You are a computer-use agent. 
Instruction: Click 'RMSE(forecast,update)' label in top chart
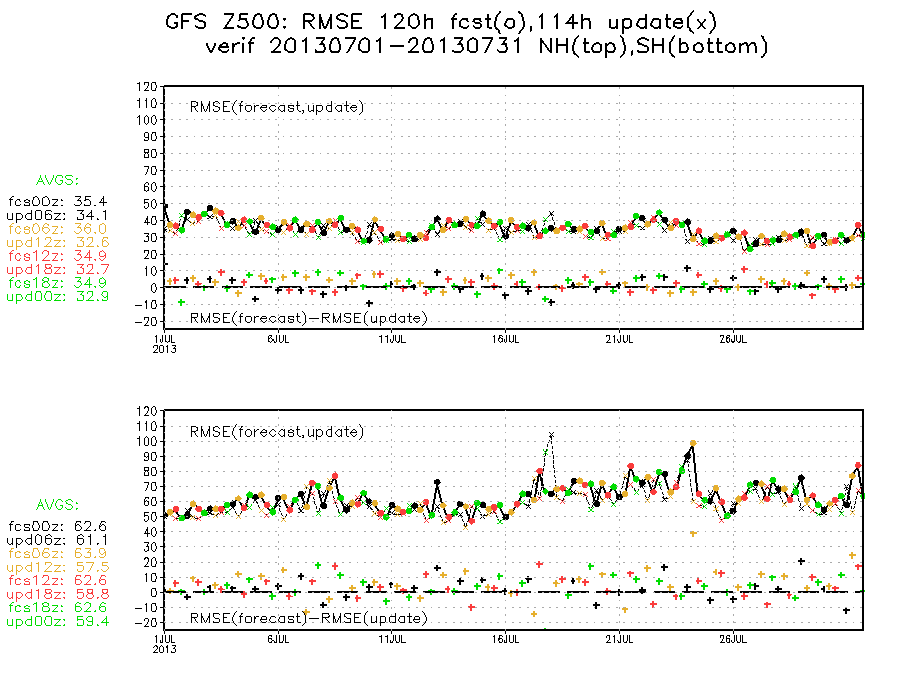tap(277, 107)
